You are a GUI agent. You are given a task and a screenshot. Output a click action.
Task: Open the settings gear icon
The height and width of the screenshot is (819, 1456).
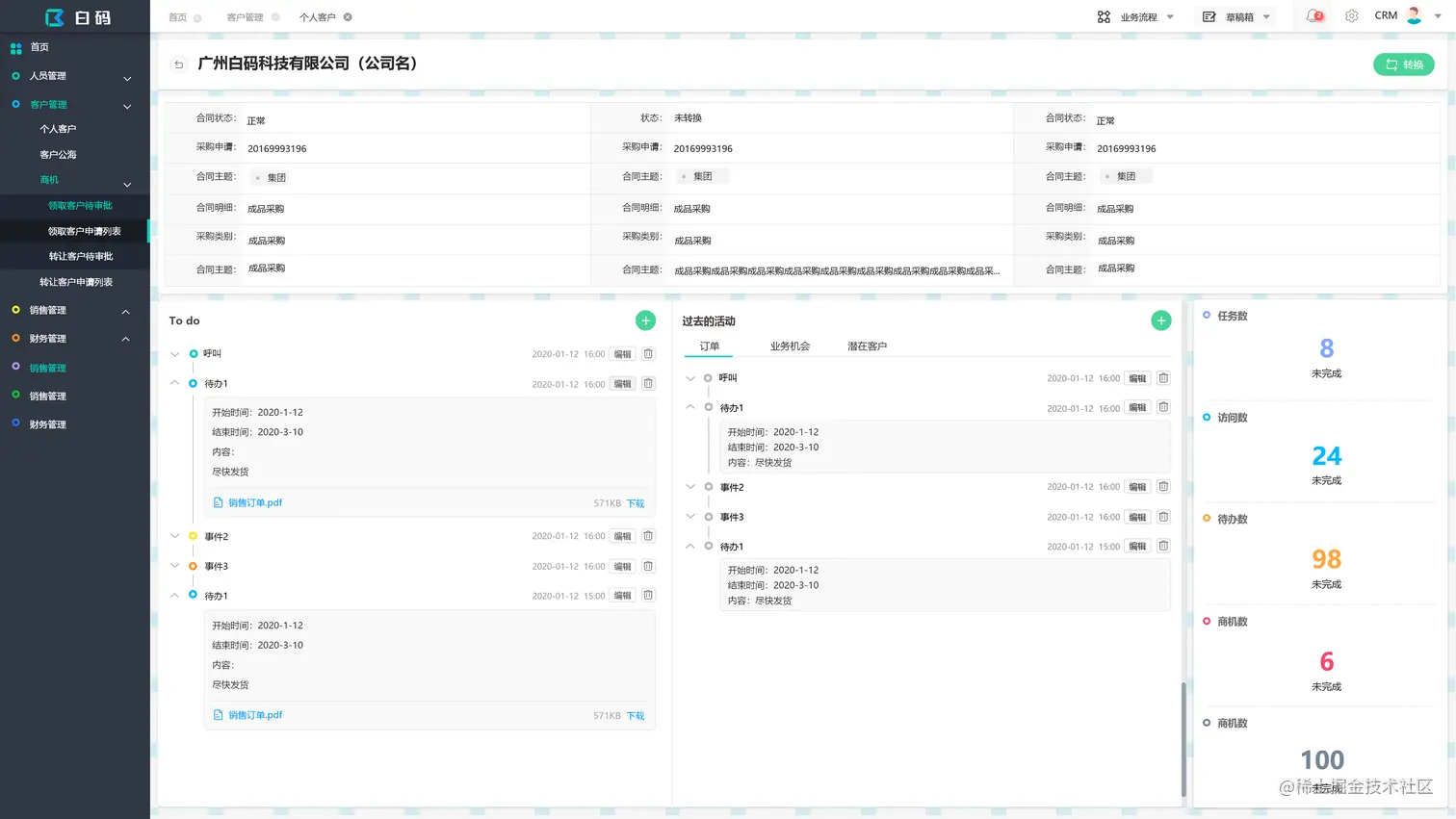coord(1352,16)
